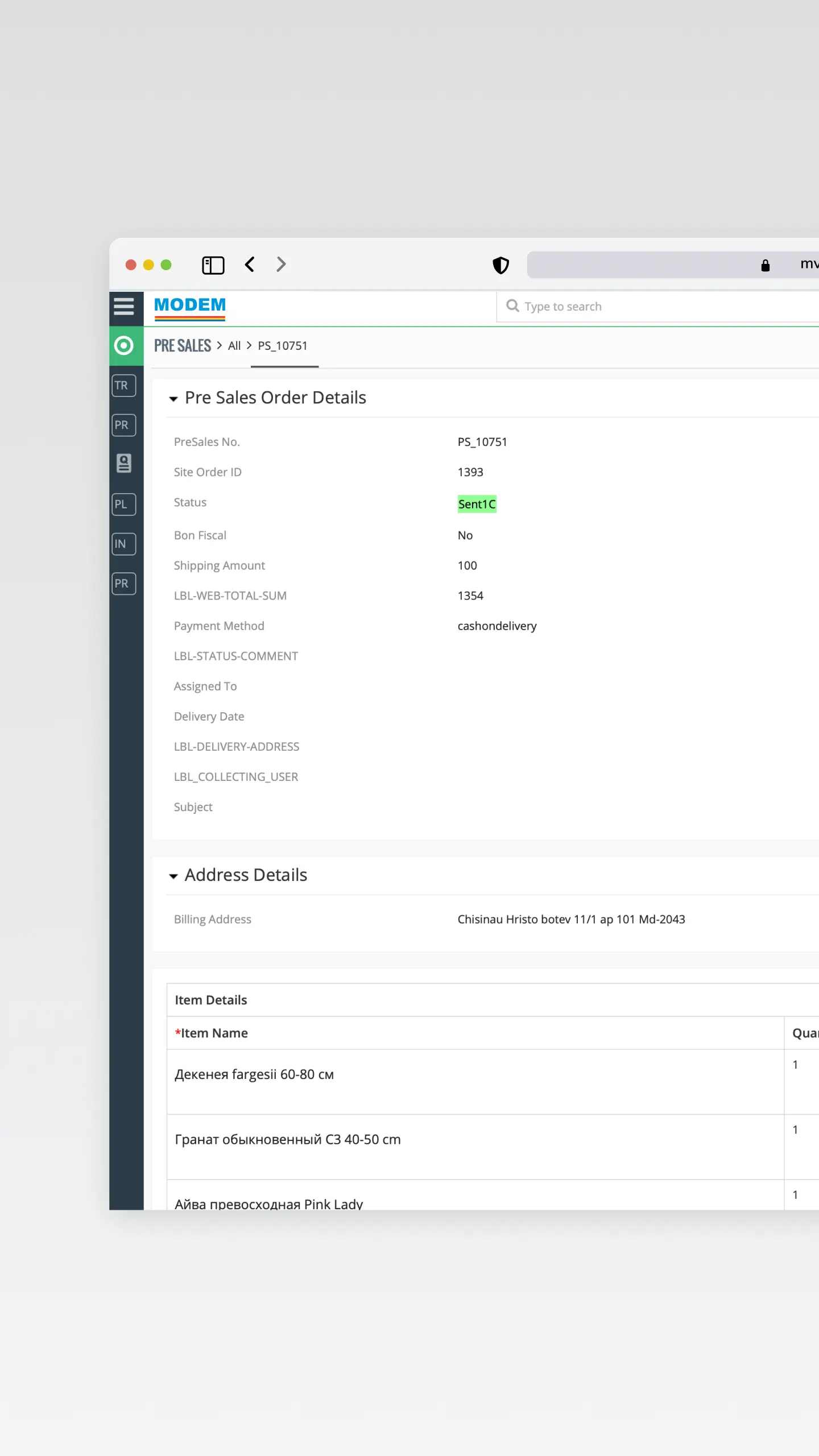The image size is (819, 1456).
Task: Click the Shipping Amount value 100
Action: [468, 565]
